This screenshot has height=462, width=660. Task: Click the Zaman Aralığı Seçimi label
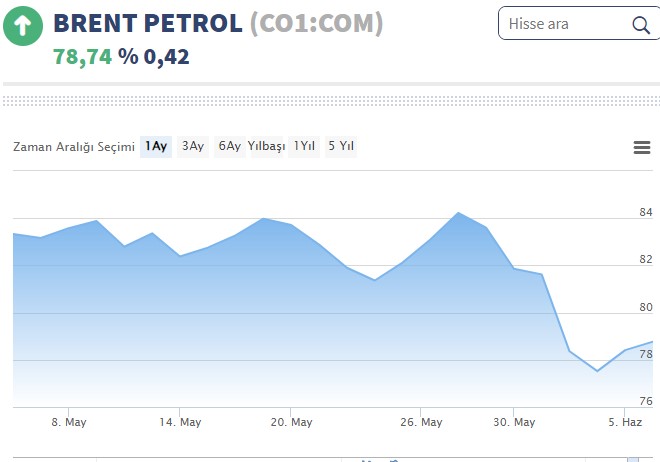(x=74, y=147)
